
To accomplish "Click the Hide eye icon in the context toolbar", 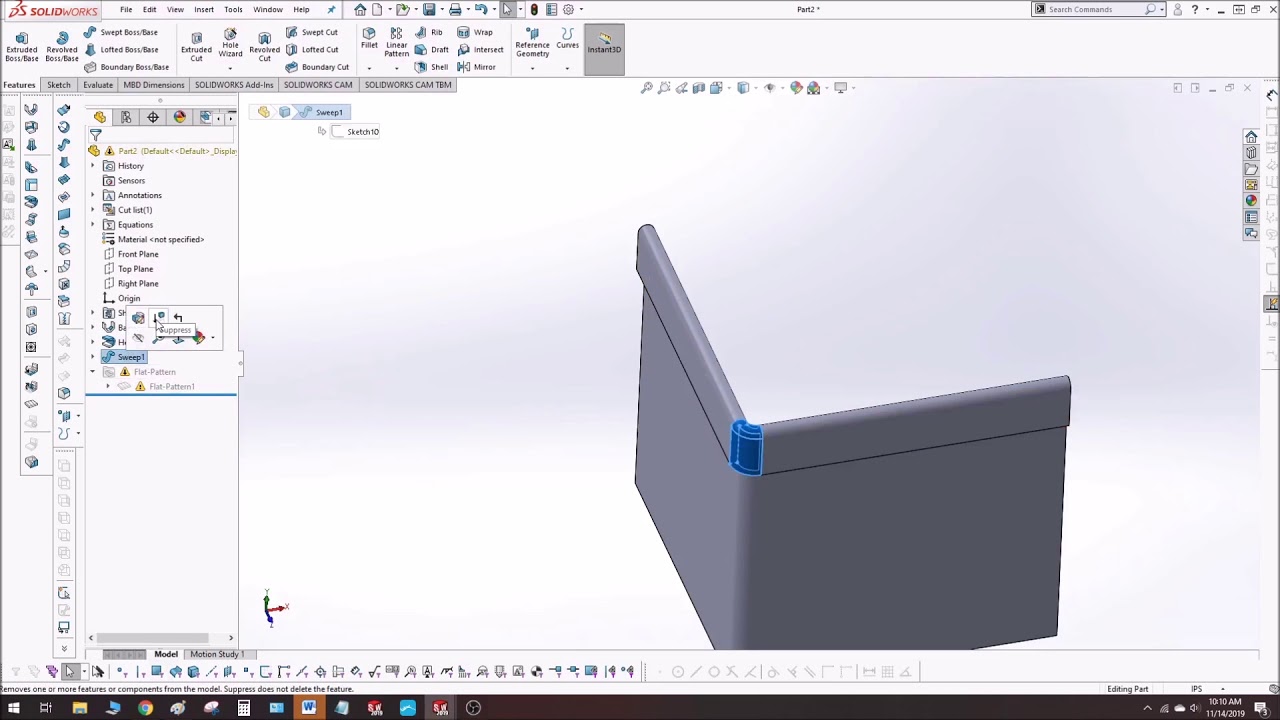I will 138,338.
